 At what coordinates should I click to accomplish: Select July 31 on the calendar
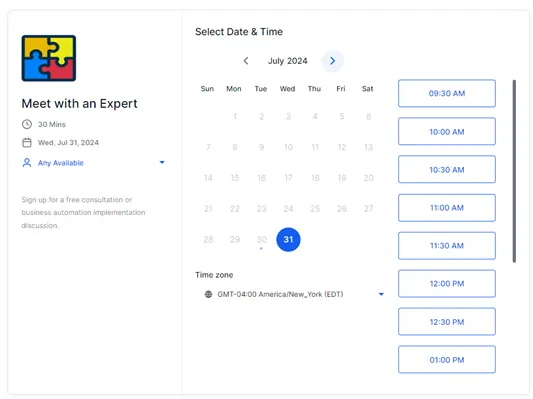coord(288,240)
